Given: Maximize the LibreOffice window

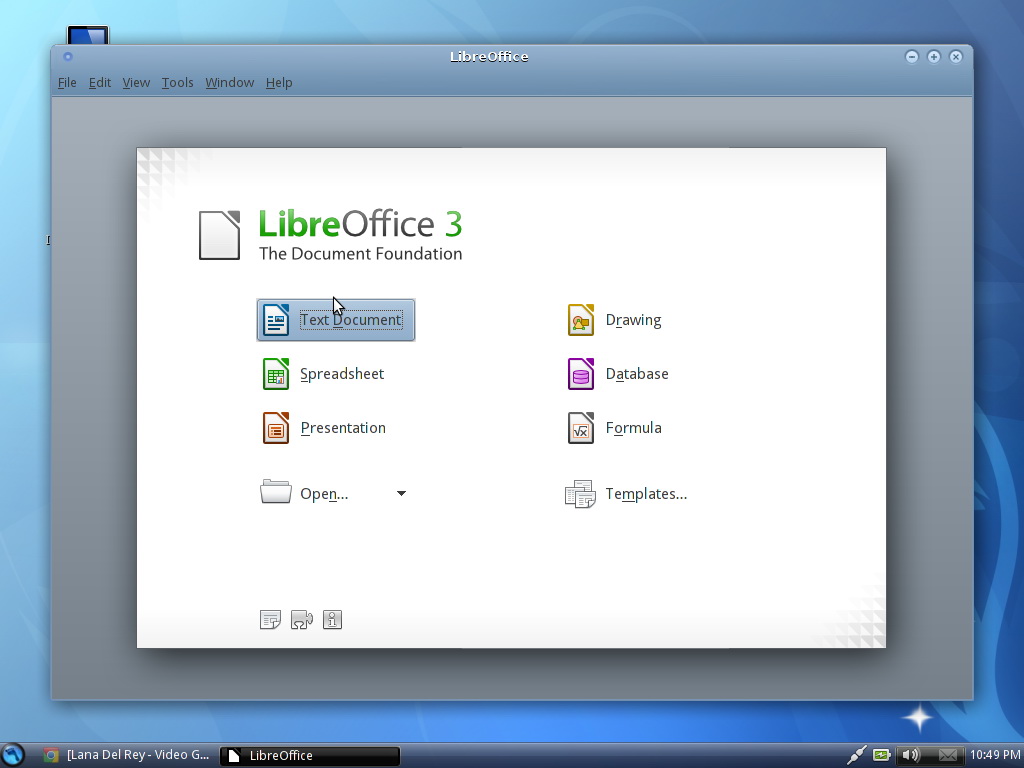Looking at the screenshot, I should click(934, 57).
